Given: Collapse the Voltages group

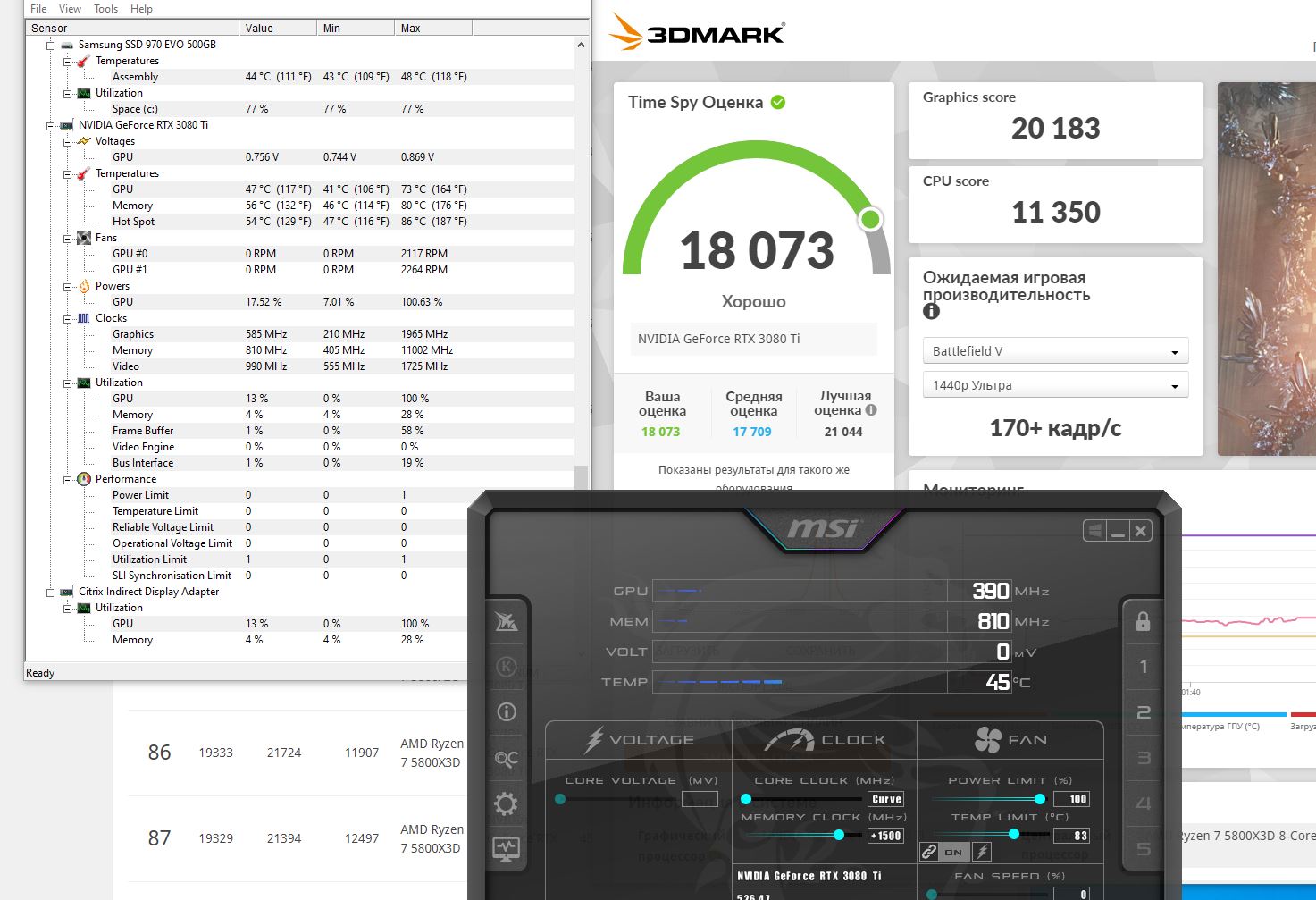Looking at the screenshot, I should tap(68, 141).
